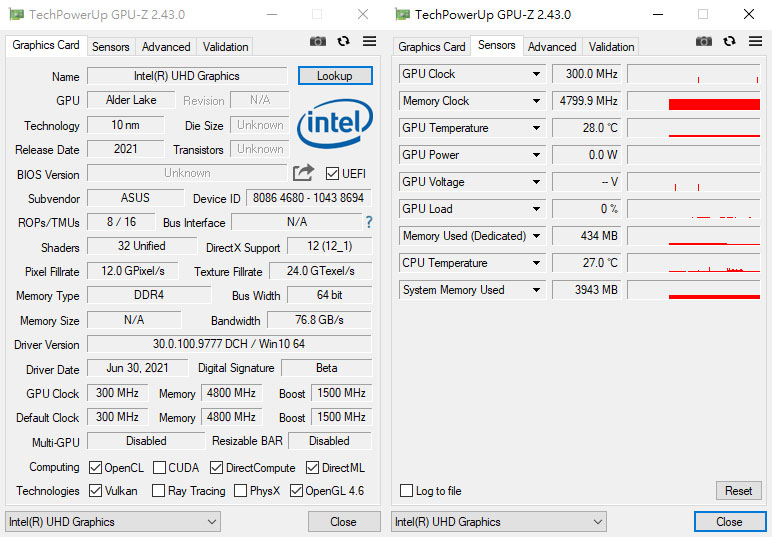Open hamburger menu in right GPU-Z window
Image resolution: width=772 pixels, height=537 pixels.
pyautogui.click(x=755, y=41)
